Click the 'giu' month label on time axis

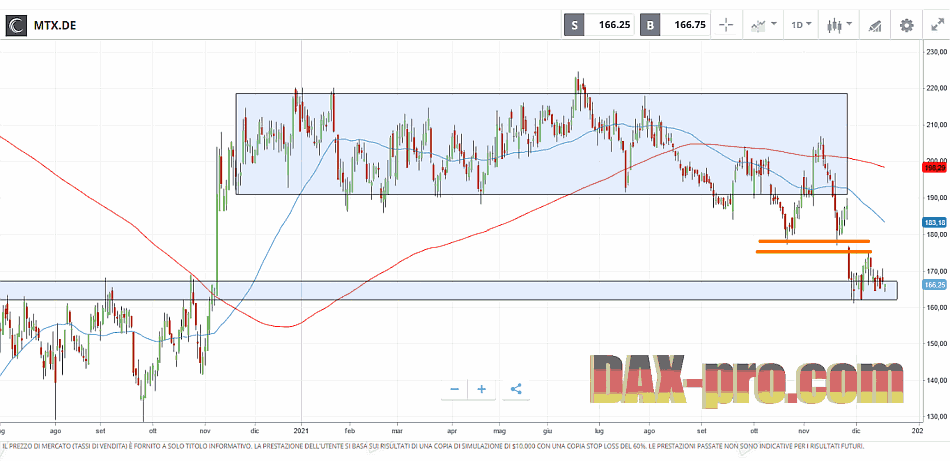[x=547, y=430]
